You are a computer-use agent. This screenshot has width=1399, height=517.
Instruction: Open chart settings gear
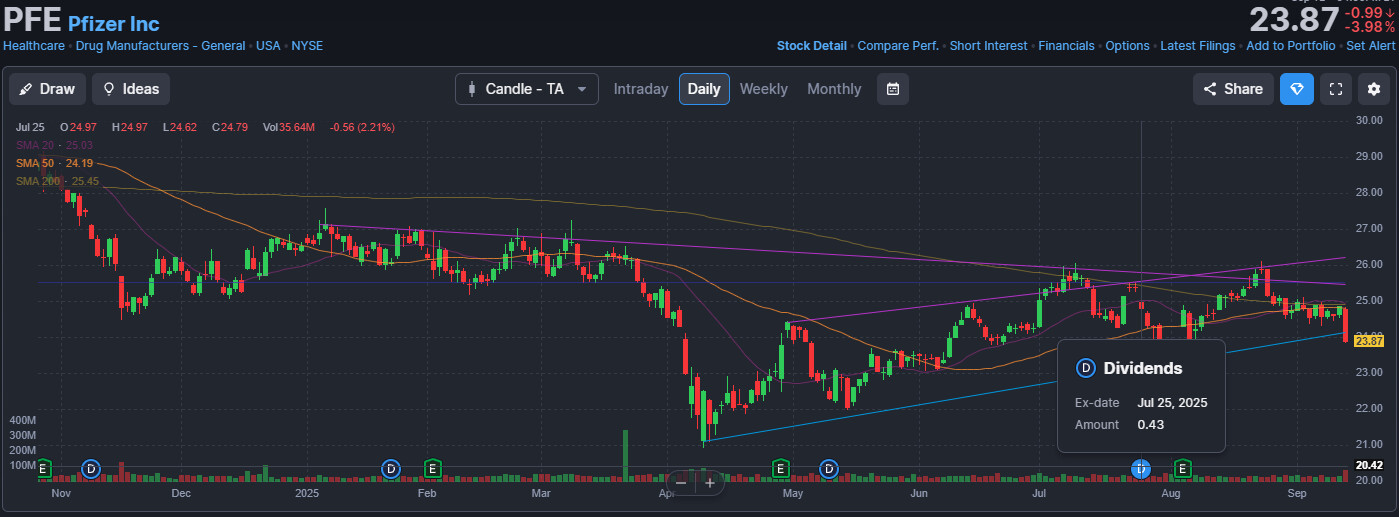pyautogui.click(x=1374, y=89)
